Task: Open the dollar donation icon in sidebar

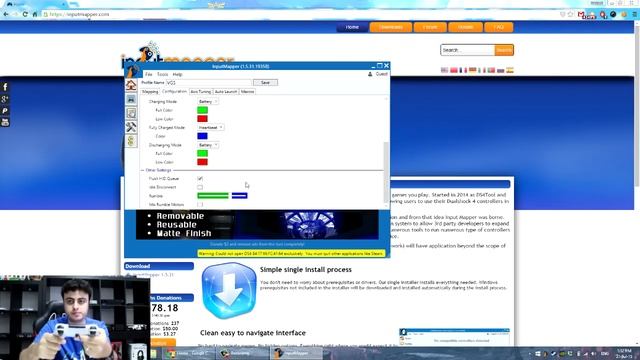Action: pos(131,141)
